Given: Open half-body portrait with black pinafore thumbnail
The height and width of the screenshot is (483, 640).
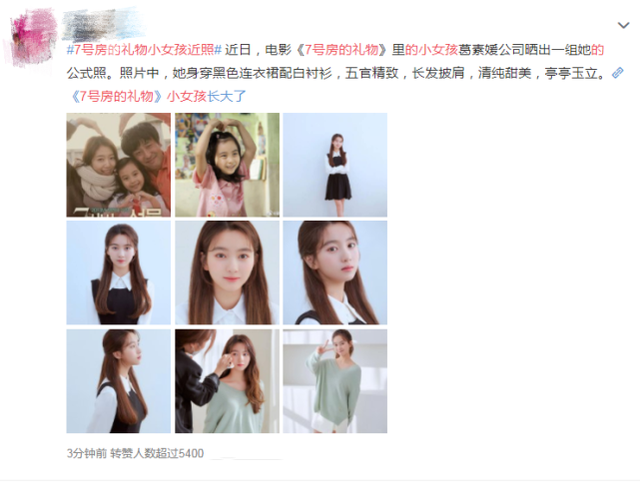Looking at the screenshot, I should [x=119, y=273].
